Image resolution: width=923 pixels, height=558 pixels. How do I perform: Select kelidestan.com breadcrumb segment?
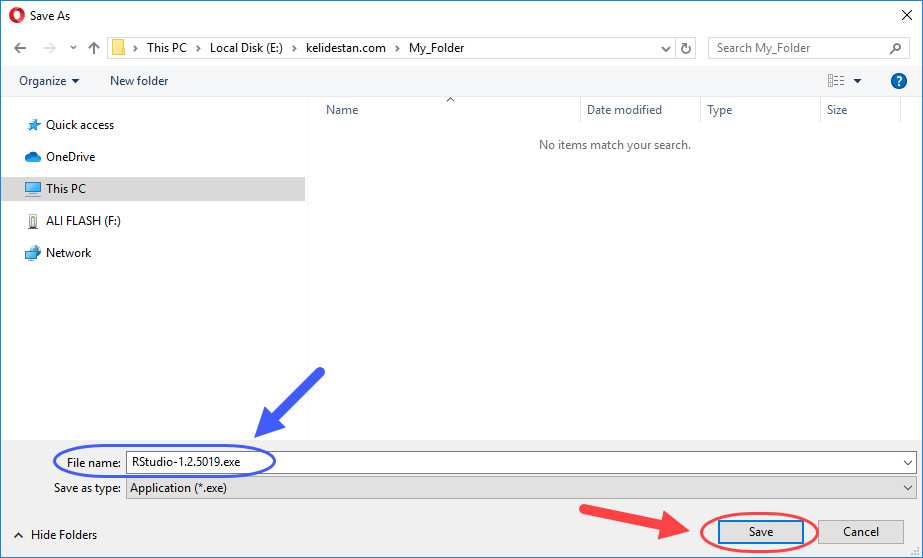pyautogui.click(x=346, y=48)
